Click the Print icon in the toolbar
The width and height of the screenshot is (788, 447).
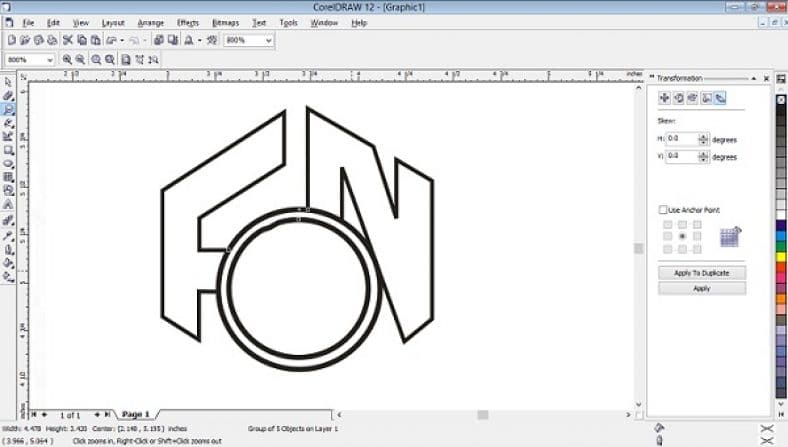click(52, 40)
